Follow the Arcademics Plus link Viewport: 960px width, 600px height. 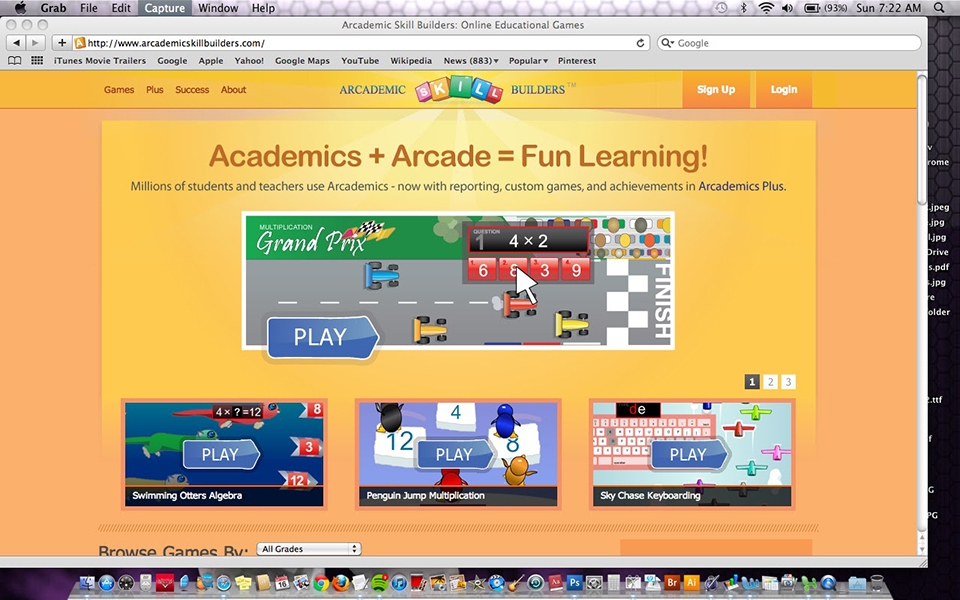pyautogui.click(x=741, y=186)
